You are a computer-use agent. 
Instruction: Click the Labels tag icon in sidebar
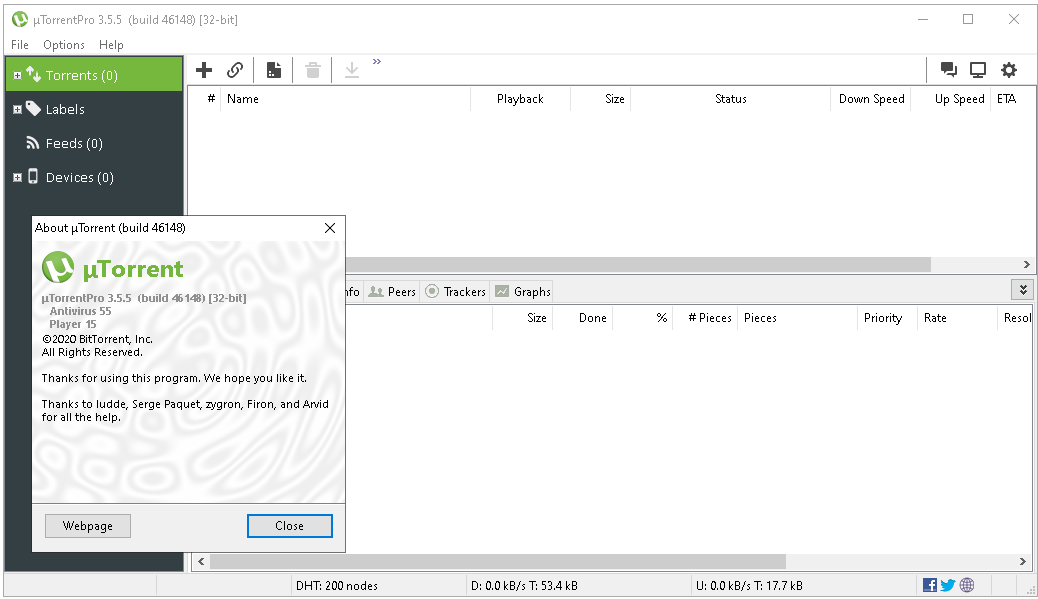(33, 109)
